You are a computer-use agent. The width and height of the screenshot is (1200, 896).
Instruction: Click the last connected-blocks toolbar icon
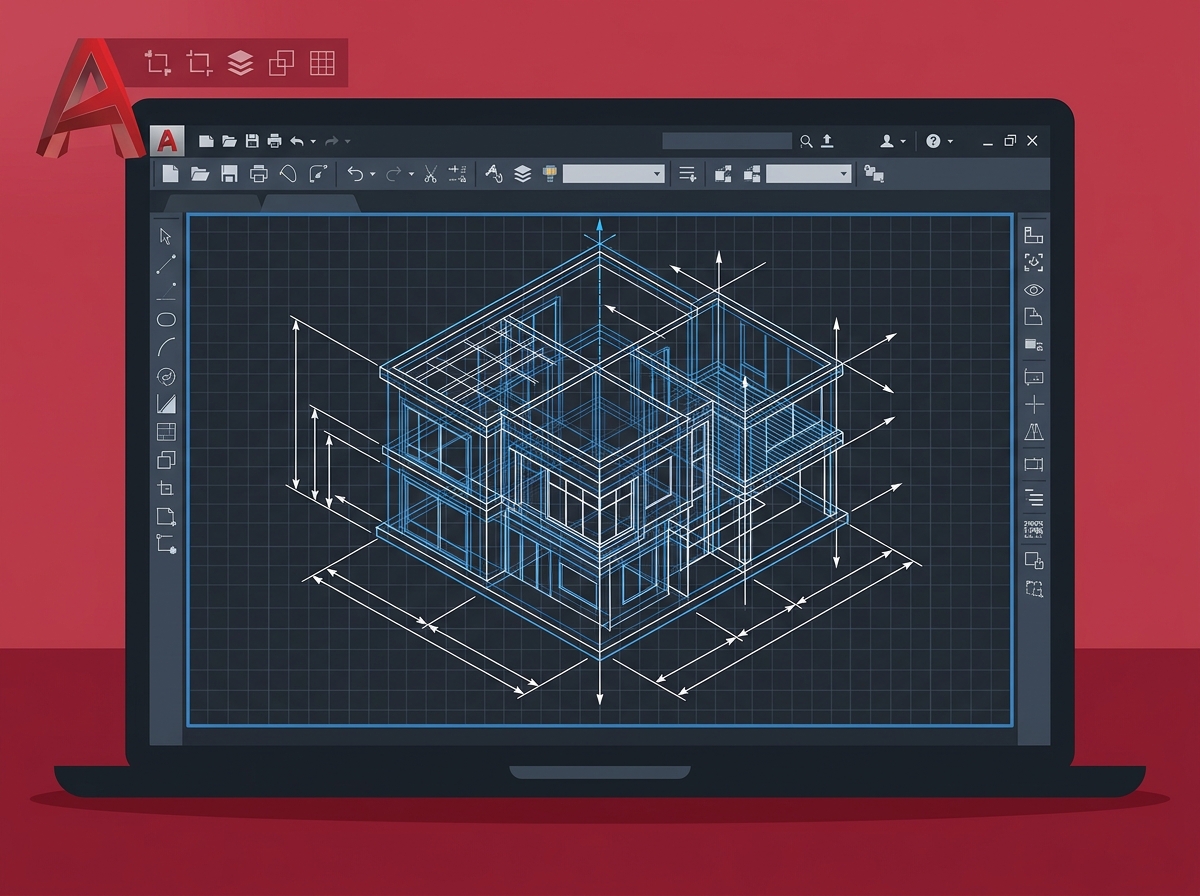[874, 174]
